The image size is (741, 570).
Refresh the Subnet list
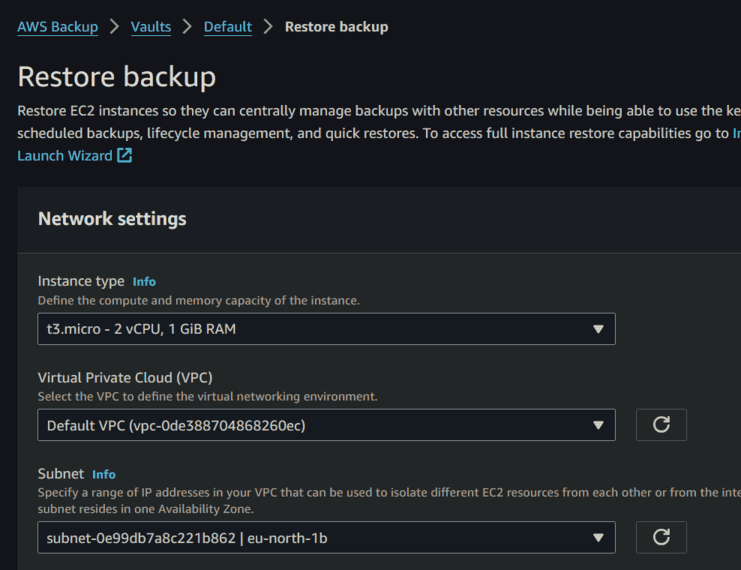(661, 537)
